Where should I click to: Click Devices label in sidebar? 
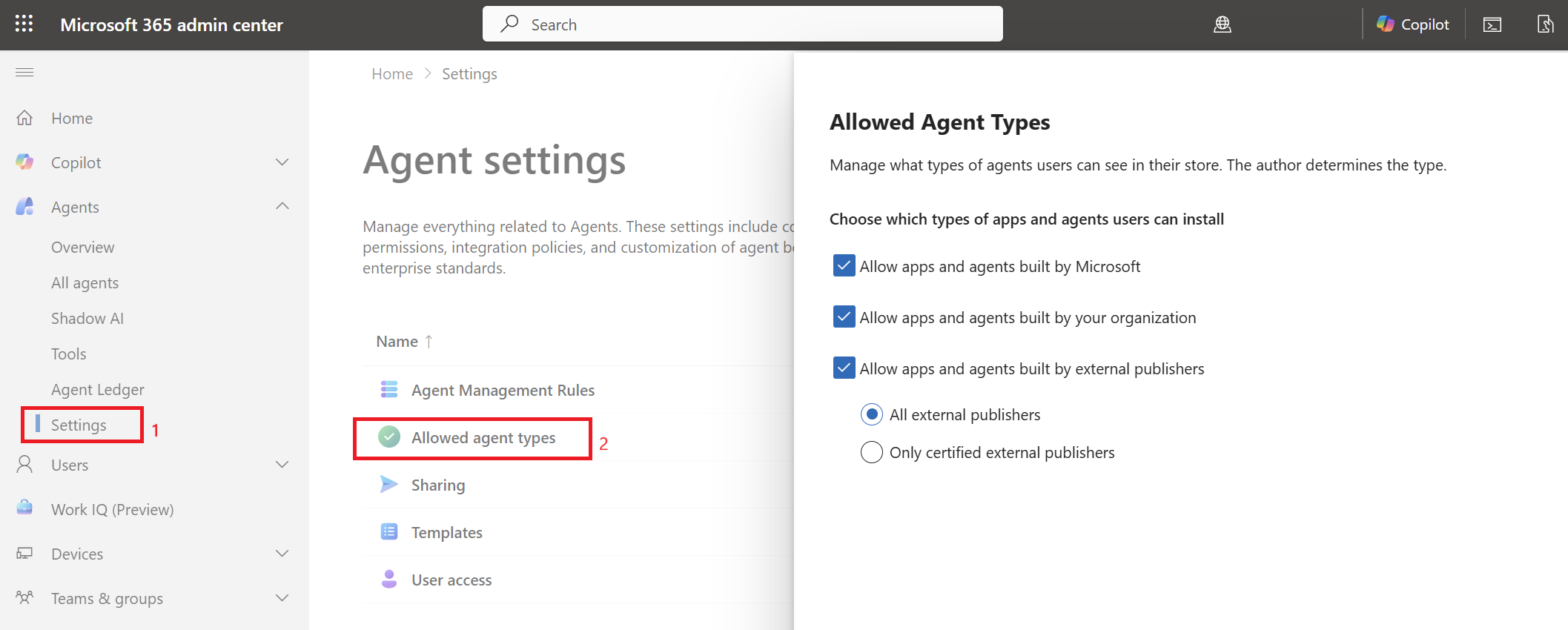[x=77, y=554]
